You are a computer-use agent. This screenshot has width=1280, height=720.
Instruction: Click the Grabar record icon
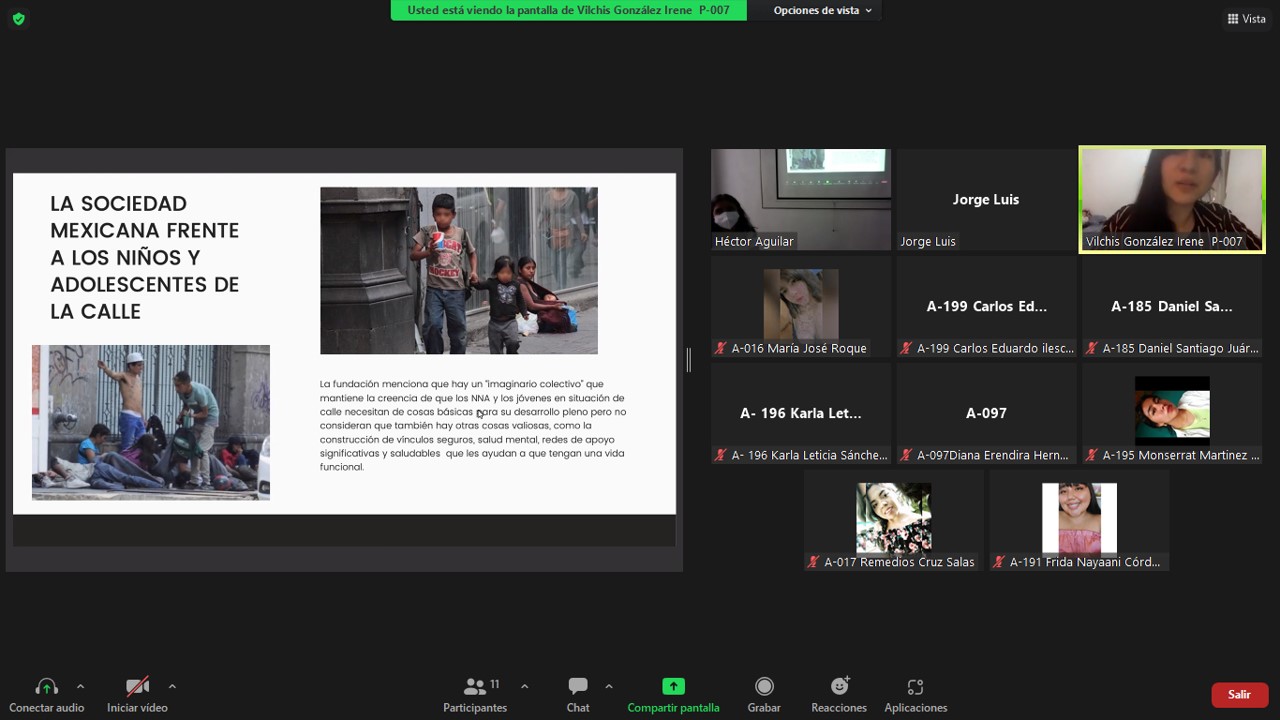[x=764, y=686]
